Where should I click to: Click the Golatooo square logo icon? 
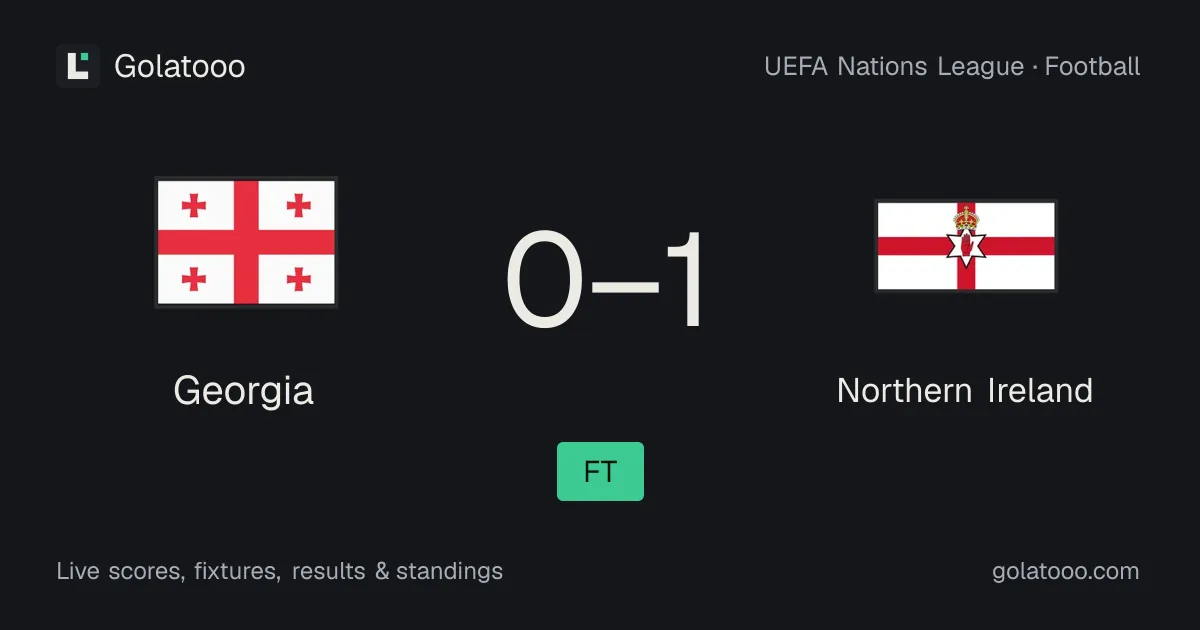[x=78, y=66]
